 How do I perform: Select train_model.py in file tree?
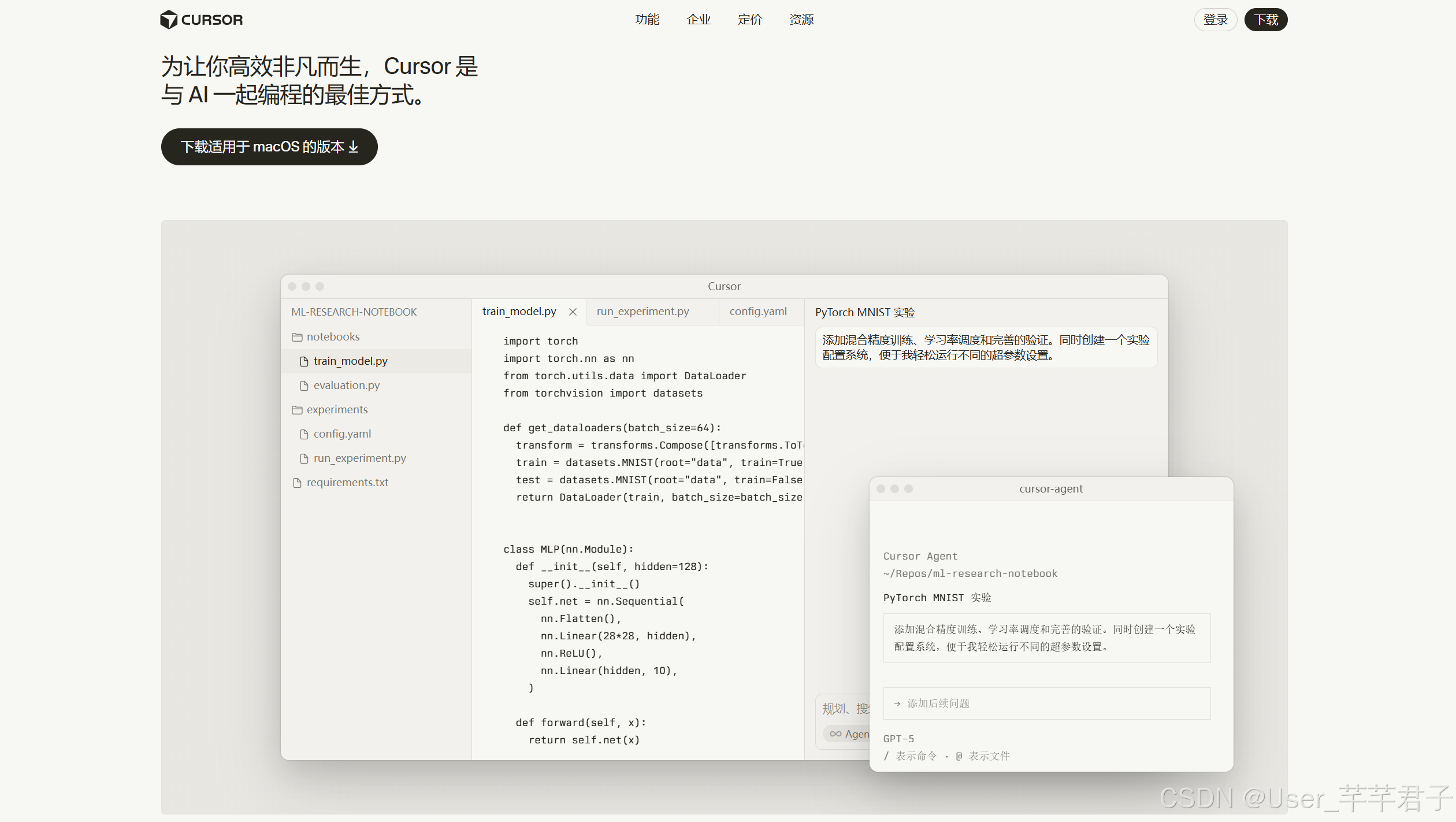pyautogui.click(x=350, y=361)
